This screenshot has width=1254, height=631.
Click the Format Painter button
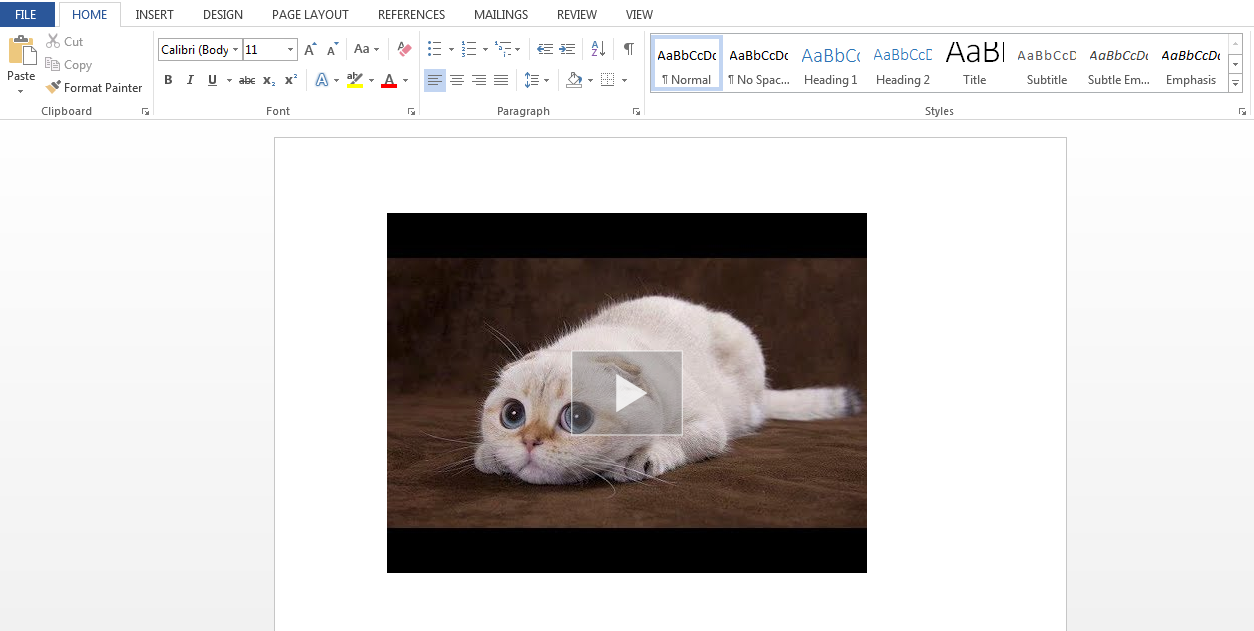tap(94, 88)
